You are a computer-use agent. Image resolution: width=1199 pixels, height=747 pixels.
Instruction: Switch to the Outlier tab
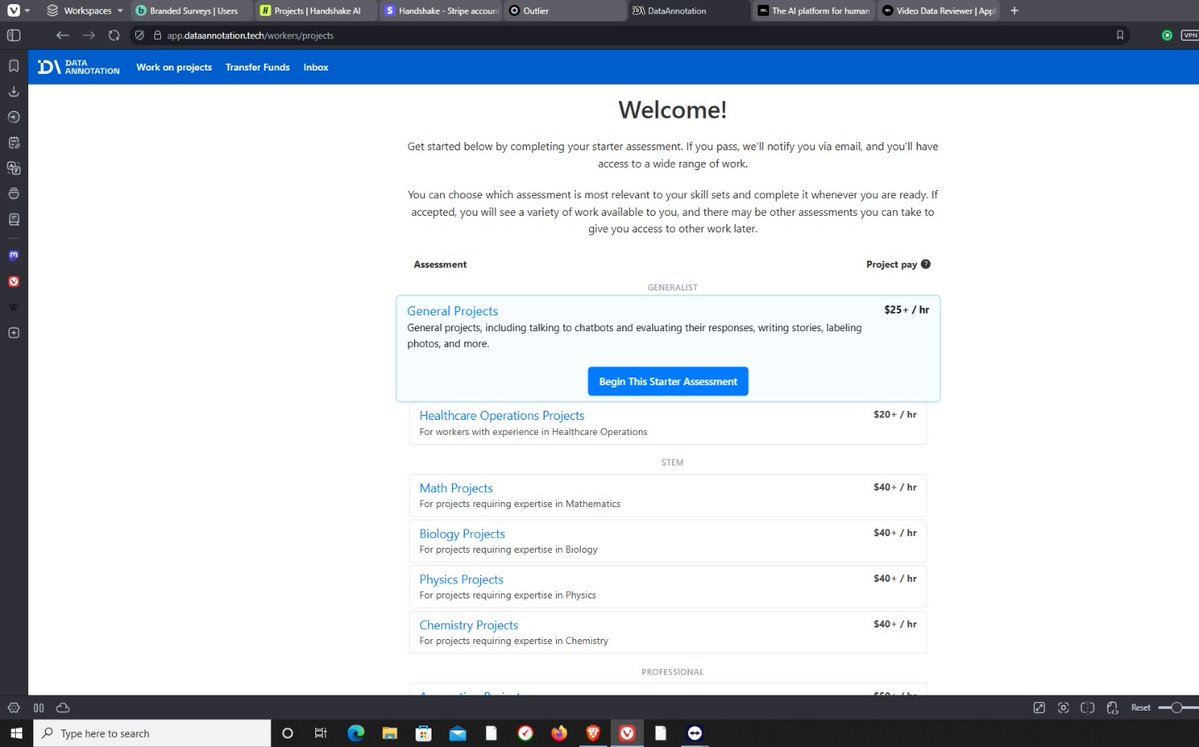point(565,11)
